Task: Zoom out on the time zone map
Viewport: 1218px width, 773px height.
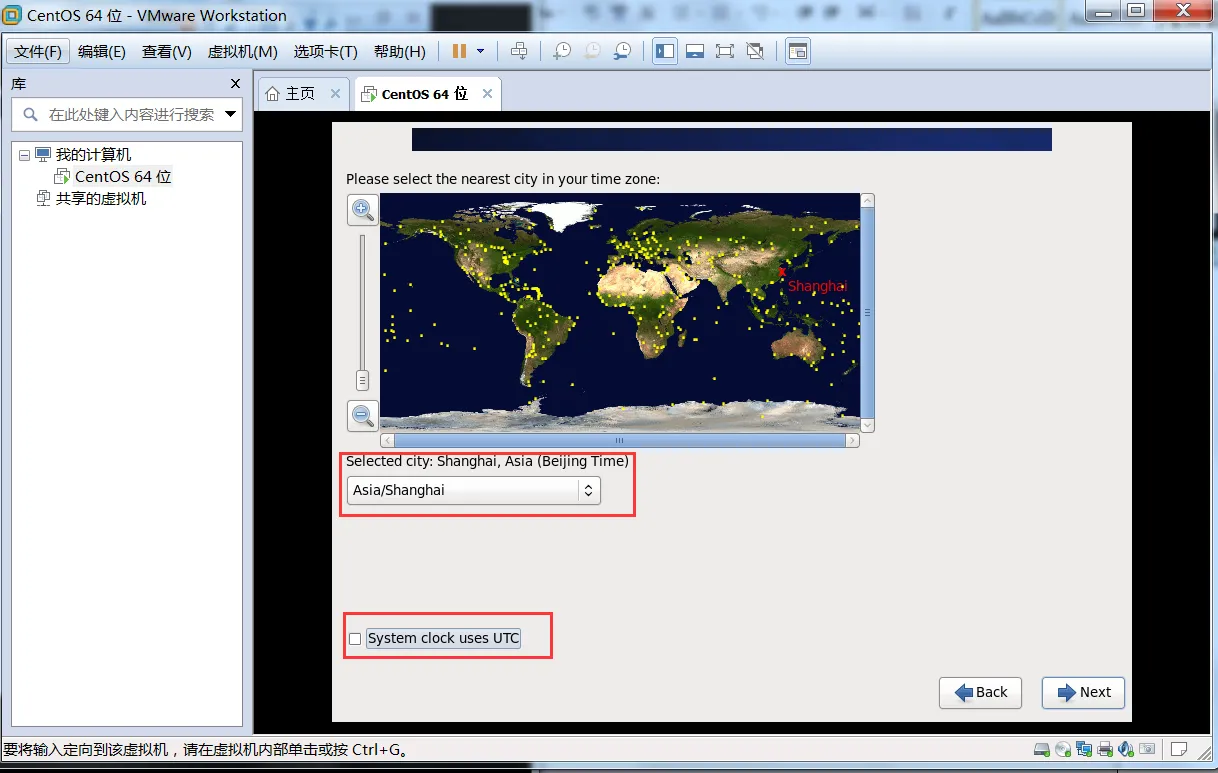Action: [362, 415]
